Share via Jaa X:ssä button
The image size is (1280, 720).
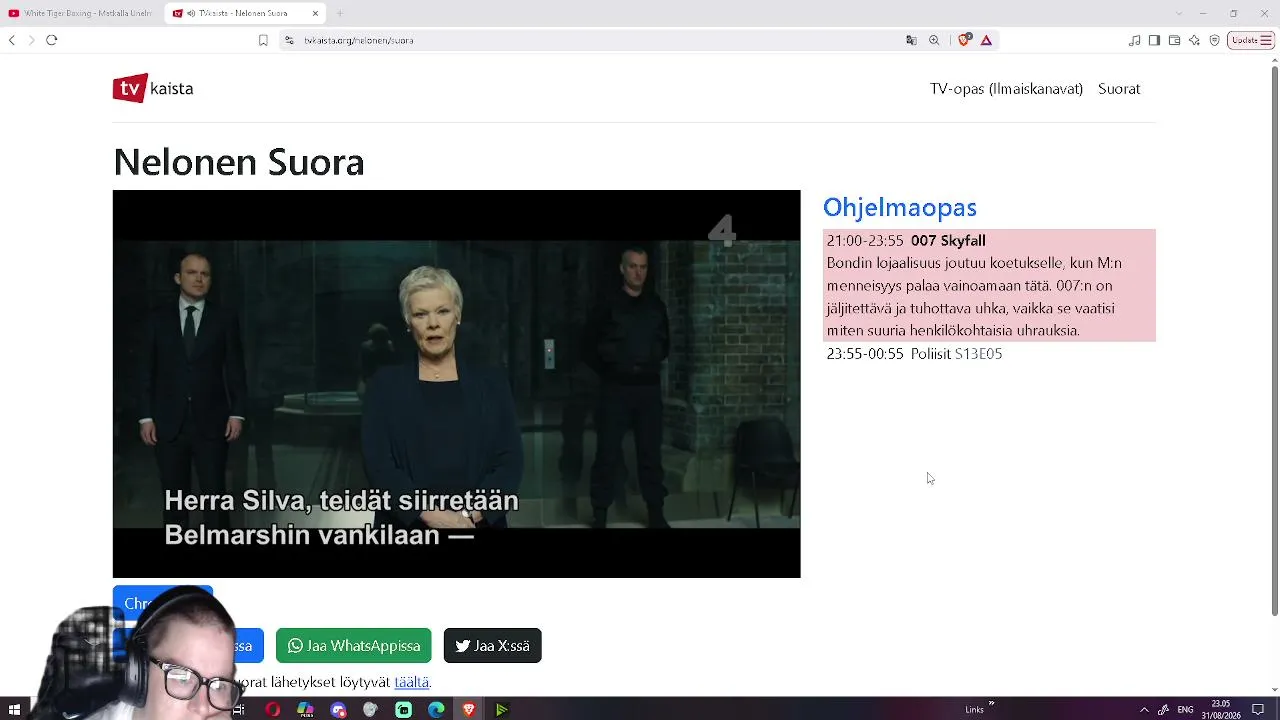492,646
